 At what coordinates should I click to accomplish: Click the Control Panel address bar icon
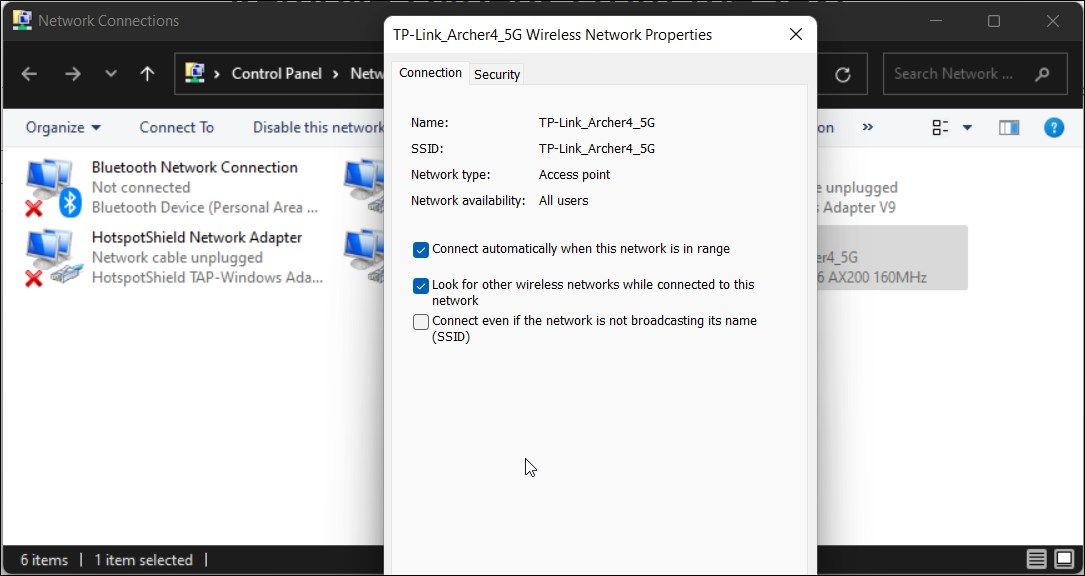point(195,73)
